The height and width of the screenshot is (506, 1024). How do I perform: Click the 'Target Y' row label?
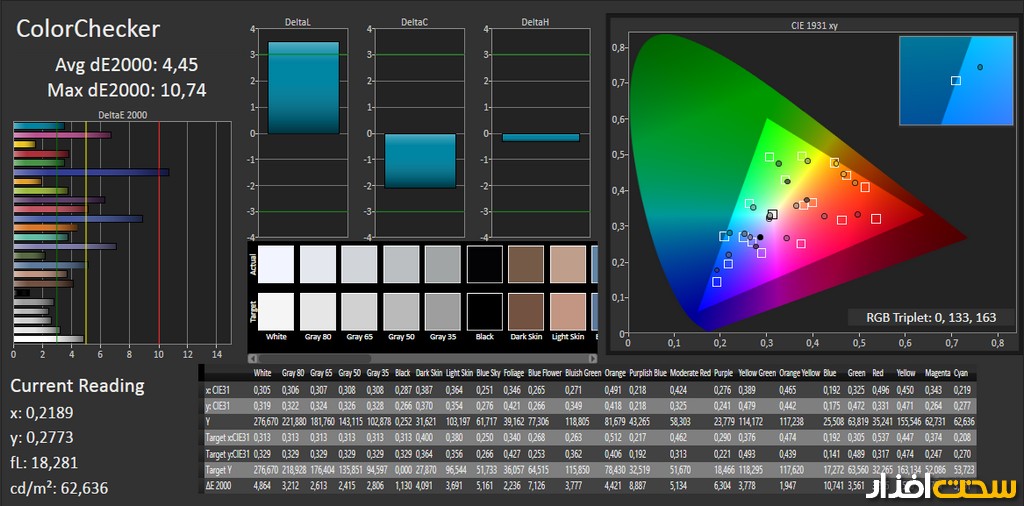point(221,469)
